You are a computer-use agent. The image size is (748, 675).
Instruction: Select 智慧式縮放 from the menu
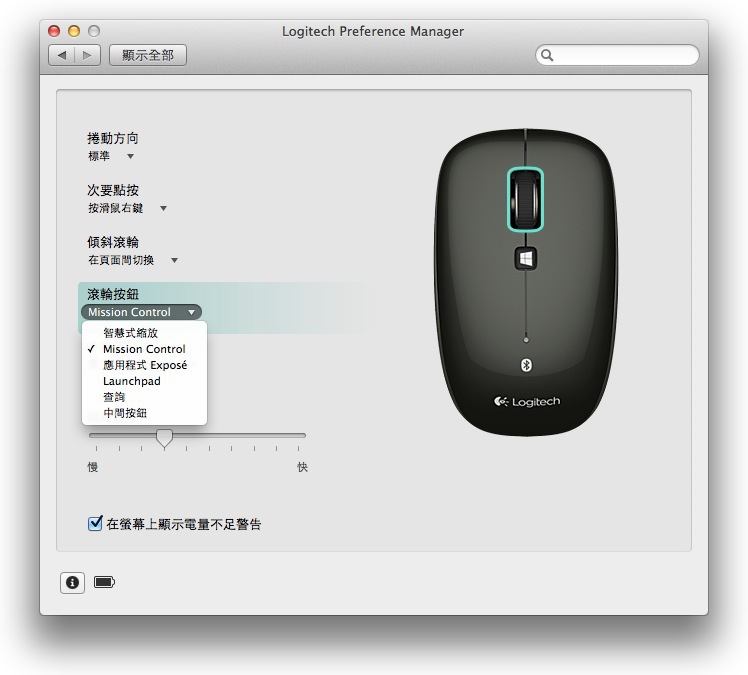coord(145,332)
